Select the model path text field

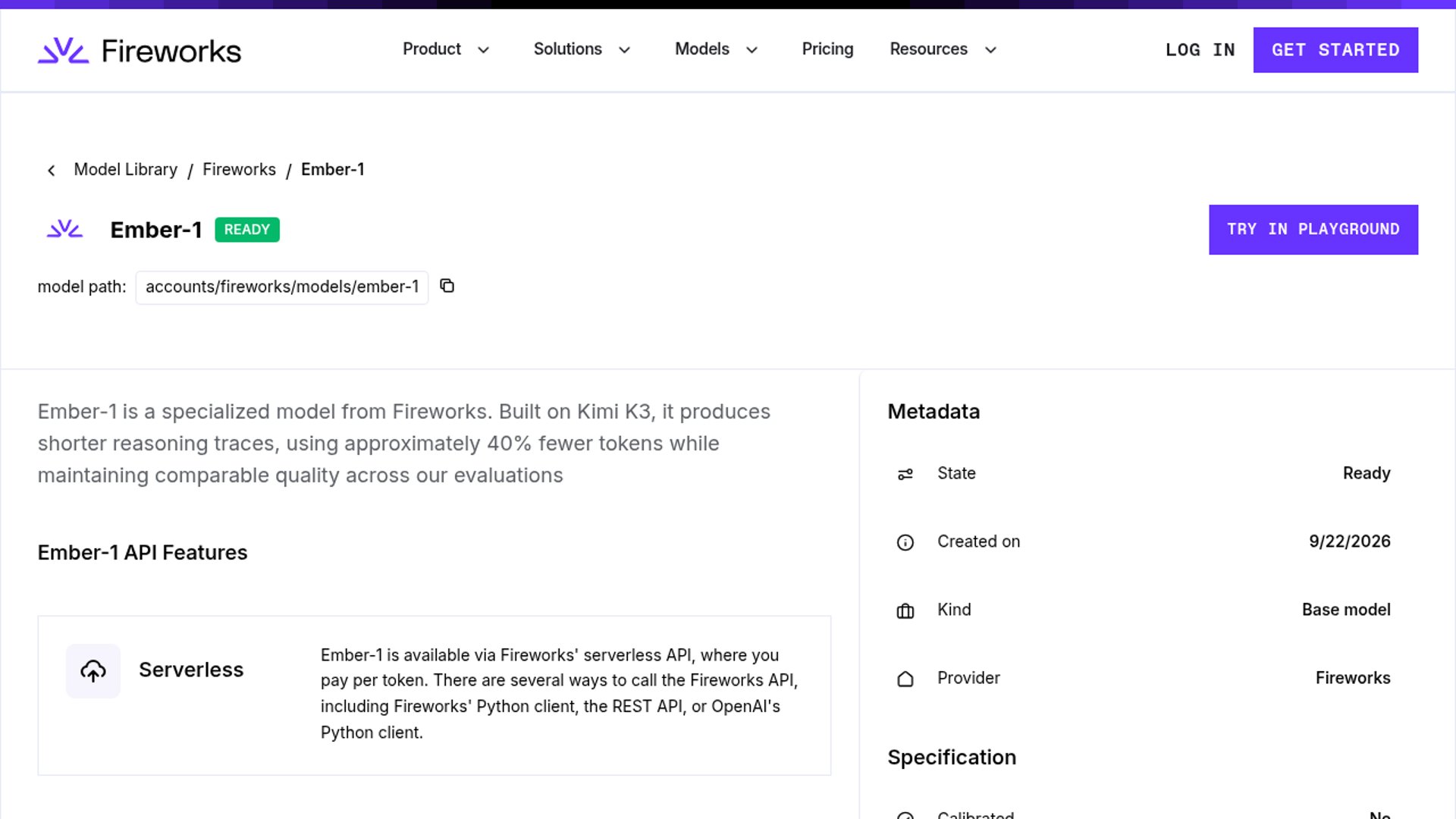[x=282, y=287]
